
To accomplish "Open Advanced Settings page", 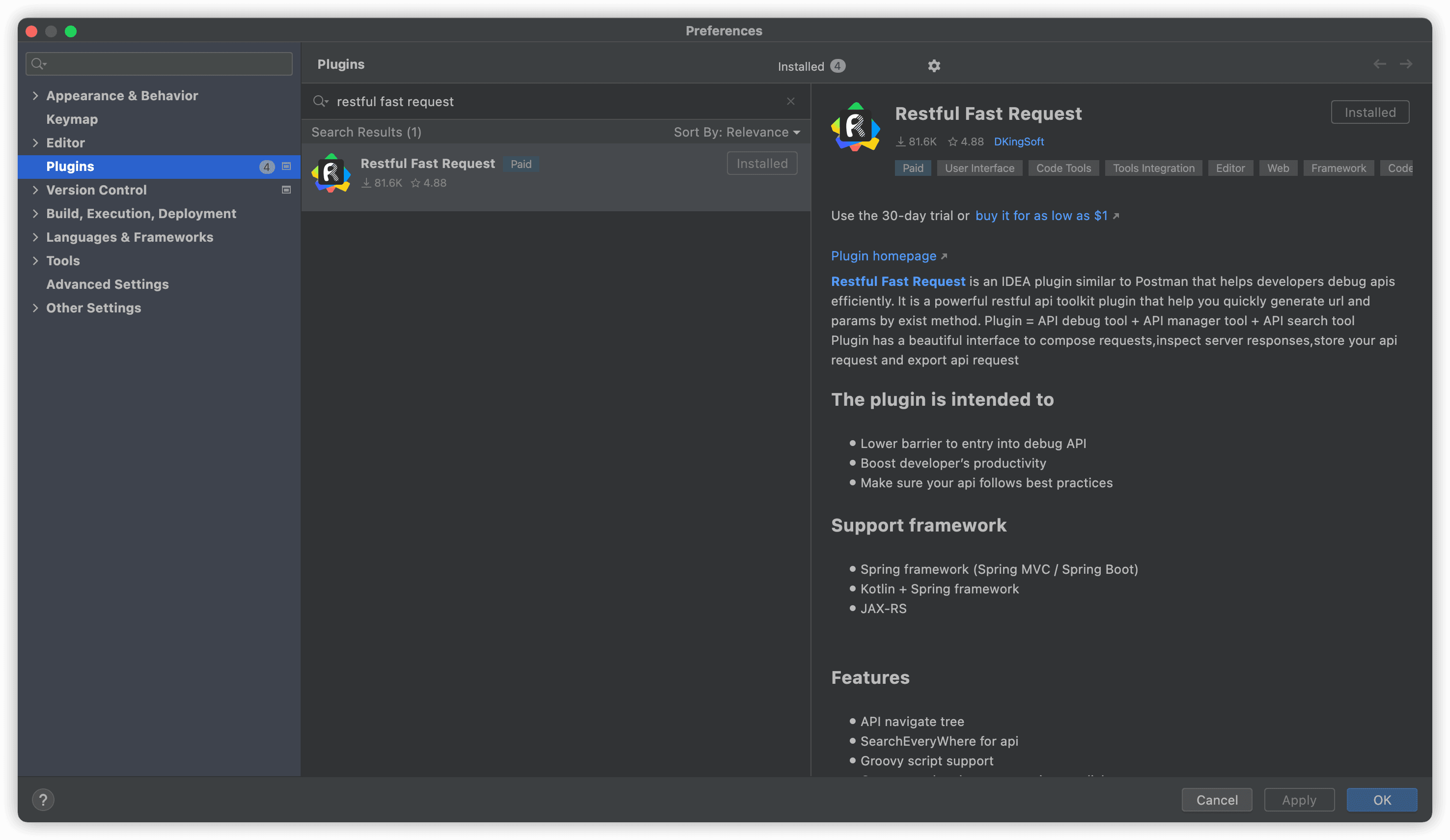I will pyautogui.click(x=107, y=284).
